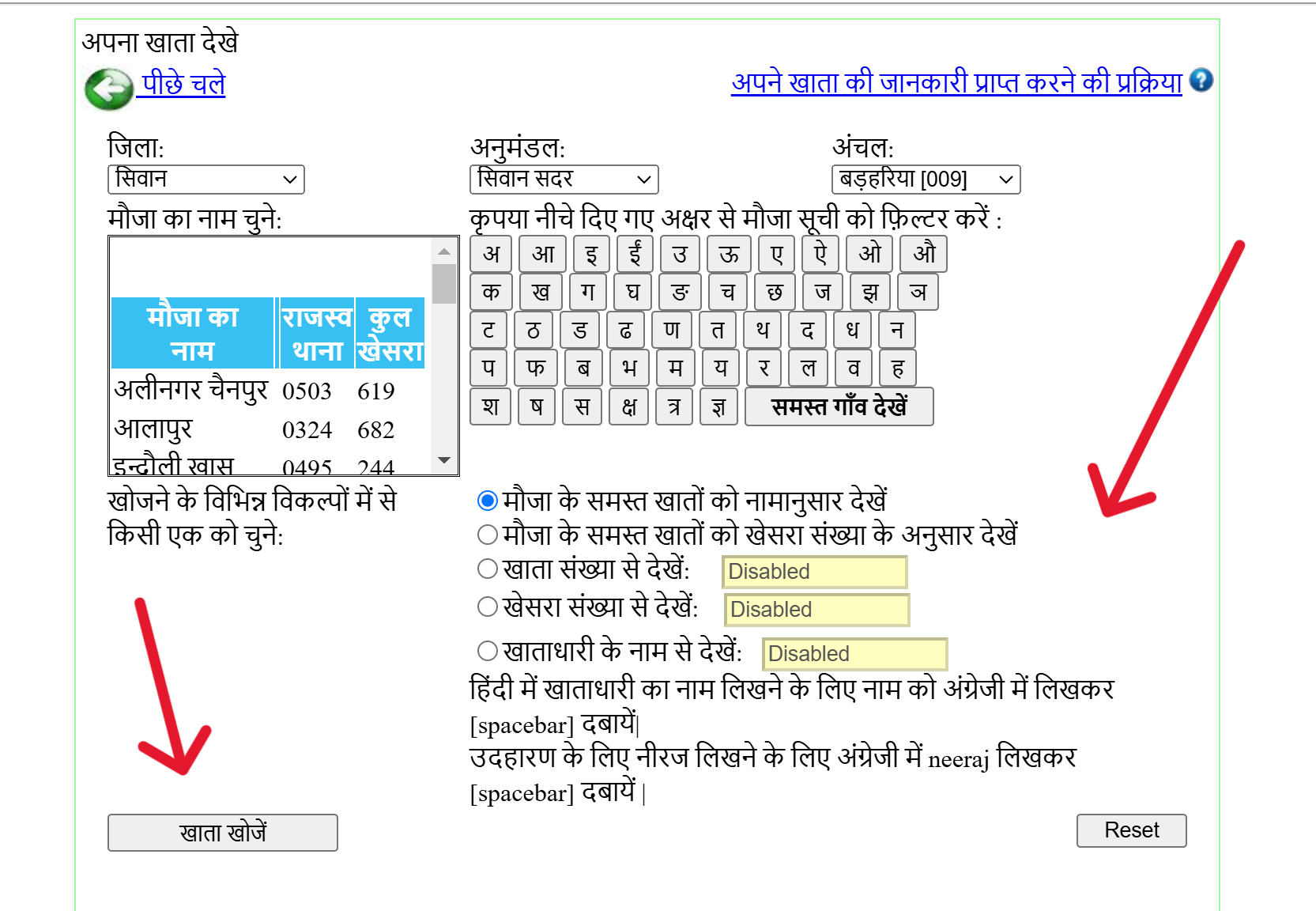Click the खेसरा संख्या input field
Viewport: 1316px width, 911px height.
[817, 610]
